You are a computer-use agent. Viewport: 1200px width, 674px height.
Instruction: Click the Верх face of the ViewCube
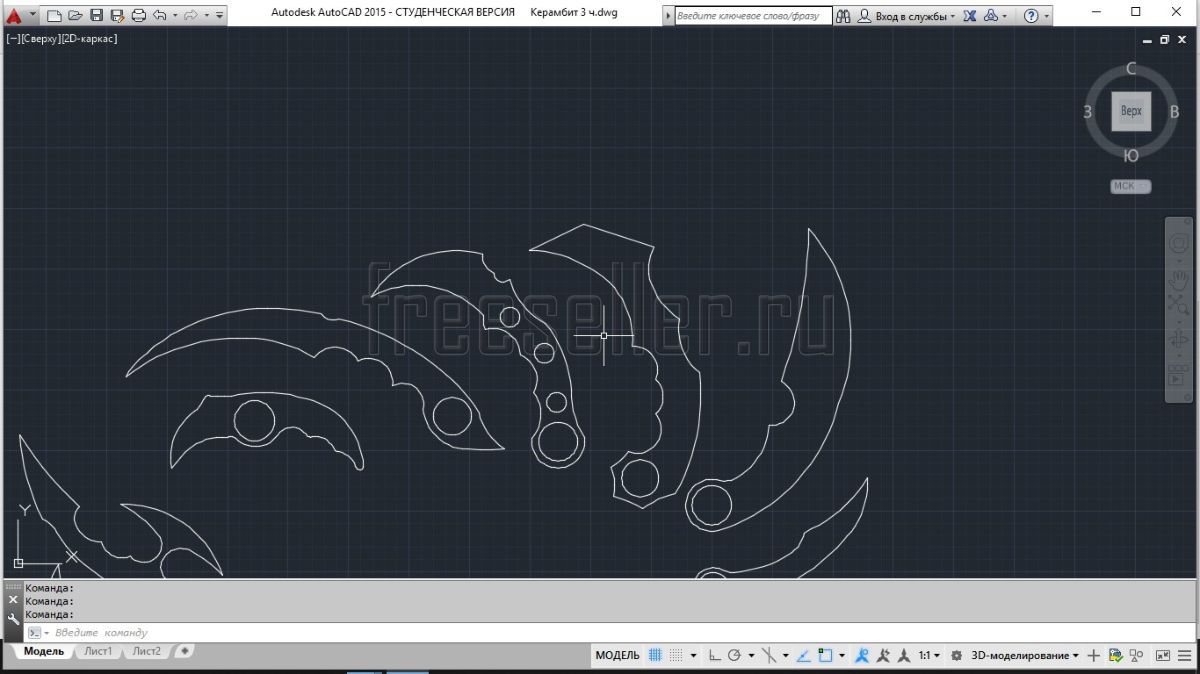(1131, 111)
